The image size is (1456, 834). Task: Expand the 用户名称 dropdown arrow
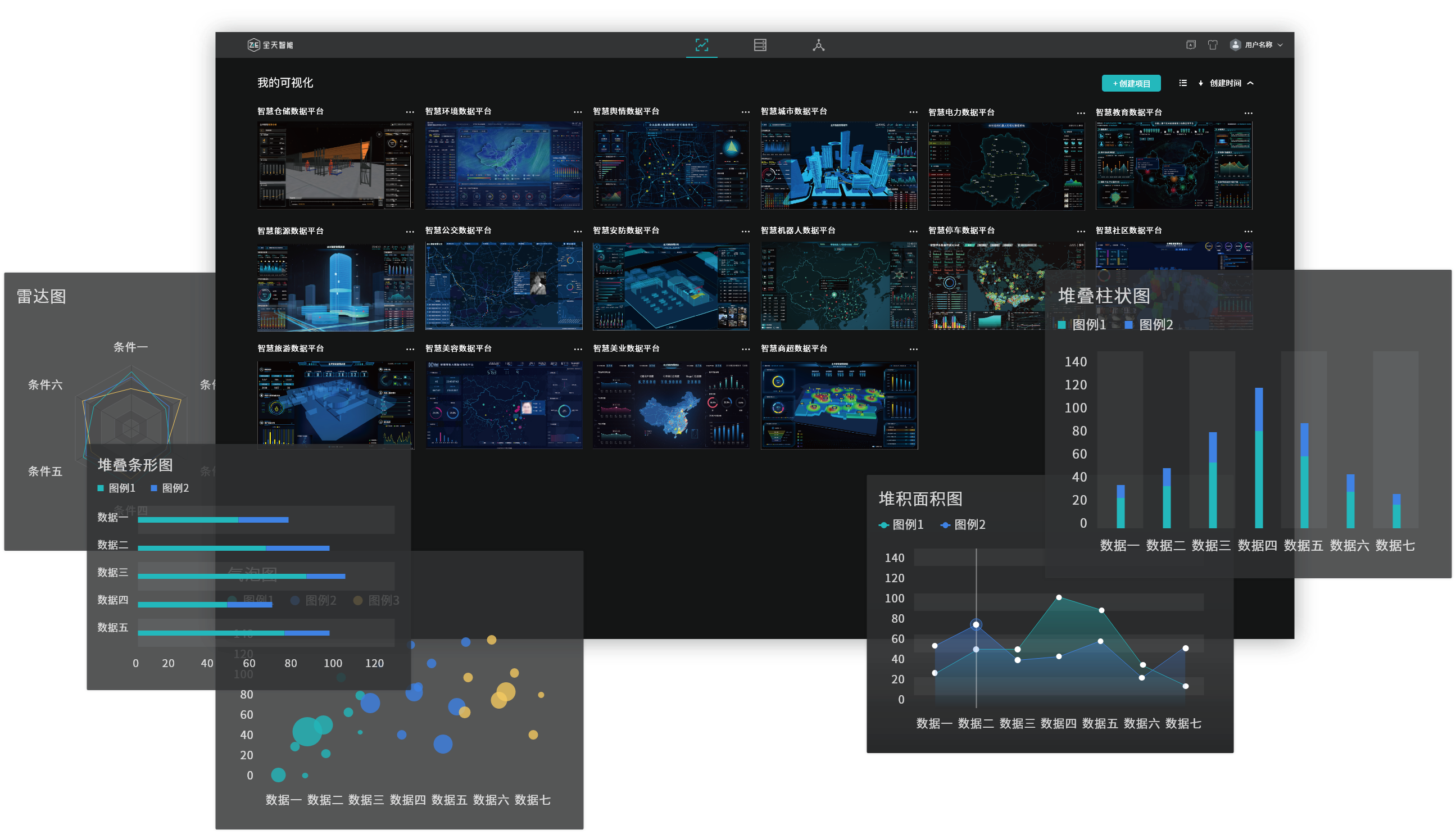pos(1280,45)
